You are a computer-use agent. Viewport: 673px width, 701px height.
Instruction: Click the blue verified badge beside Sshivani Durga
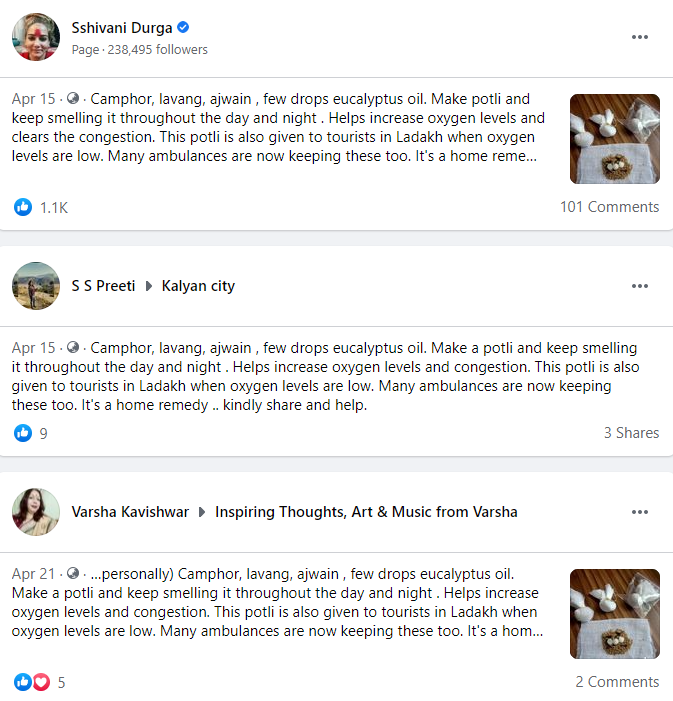coord(184,28)
